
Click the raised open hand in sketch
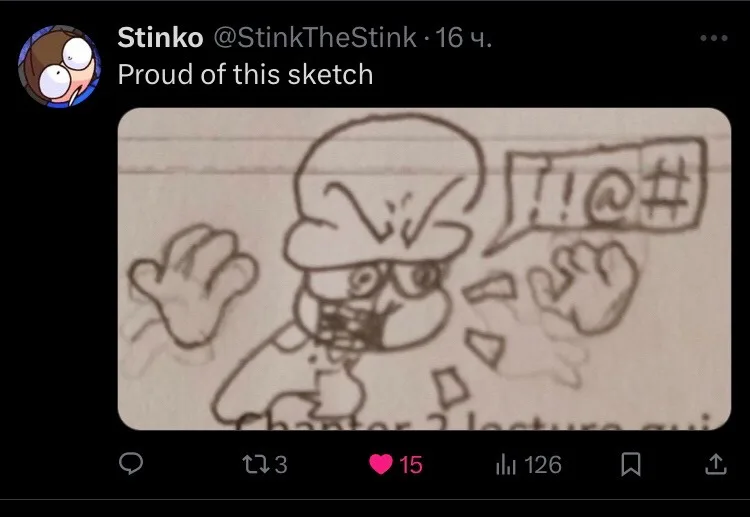[x=192, y=286]
